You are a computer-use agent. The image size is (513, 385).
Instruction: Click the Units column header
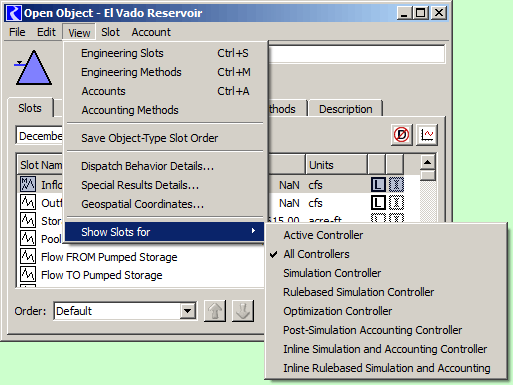pos(337,165)
